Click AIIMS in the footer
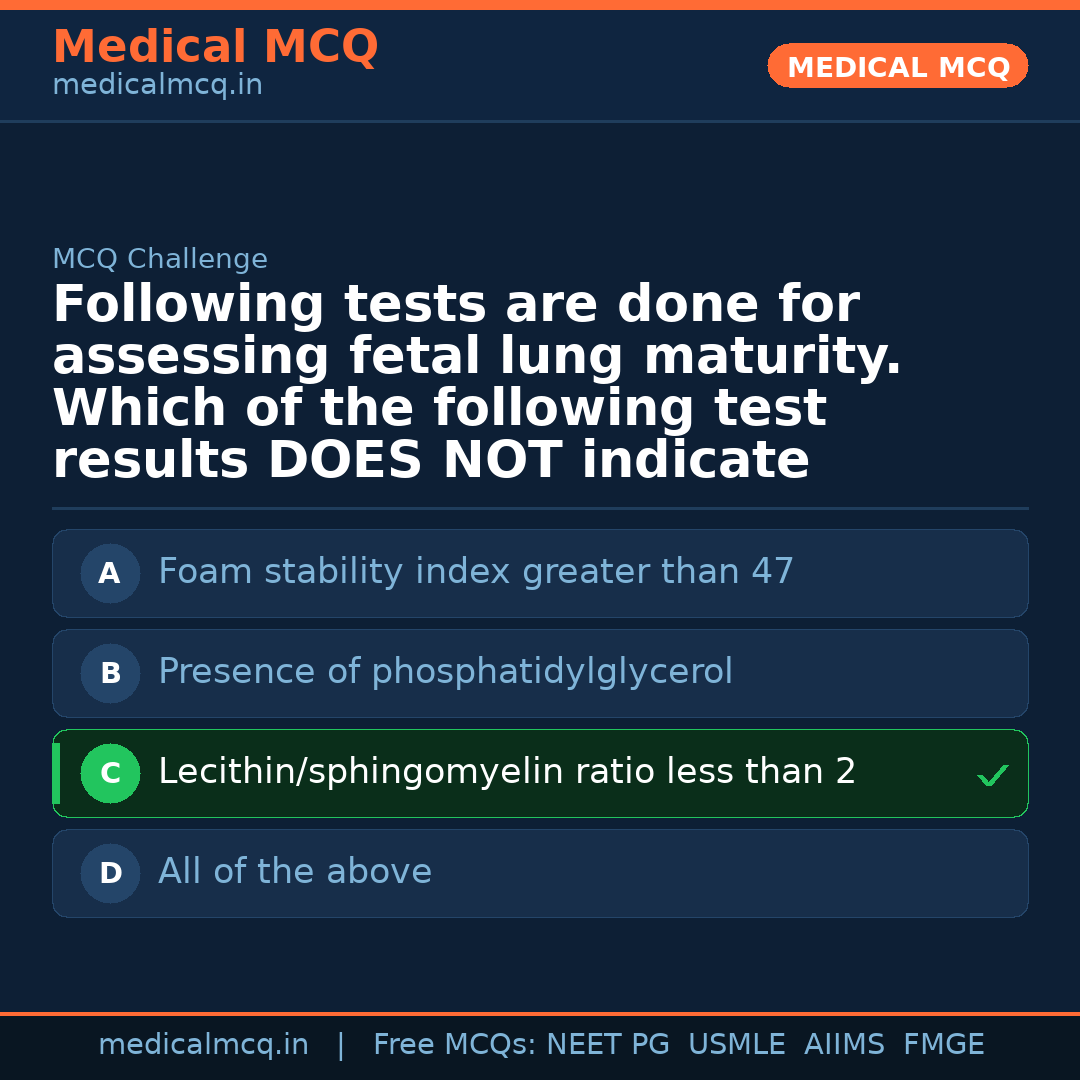 pos(844,1045)
